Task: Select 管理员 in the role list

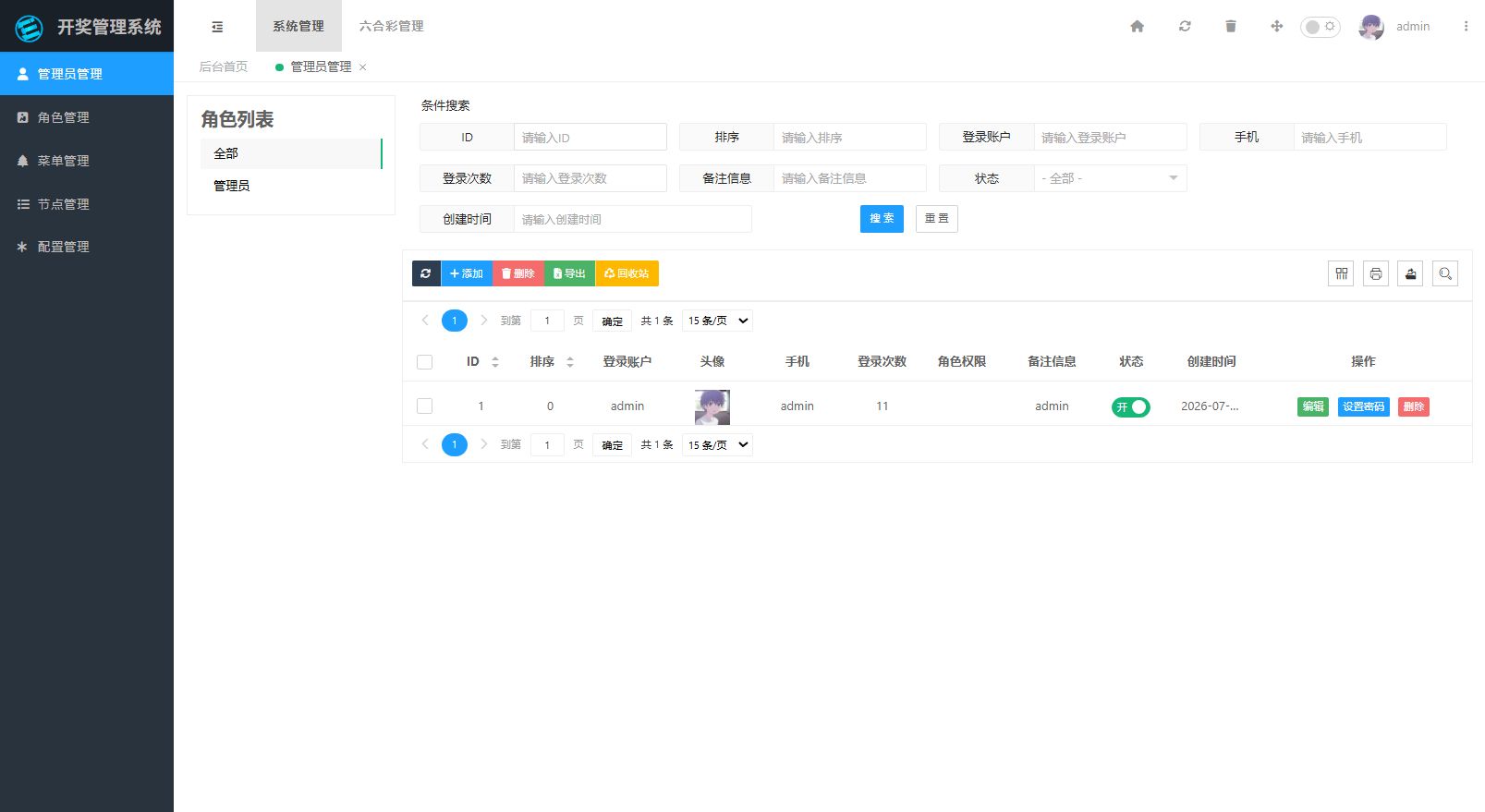Action: [291, 186]
